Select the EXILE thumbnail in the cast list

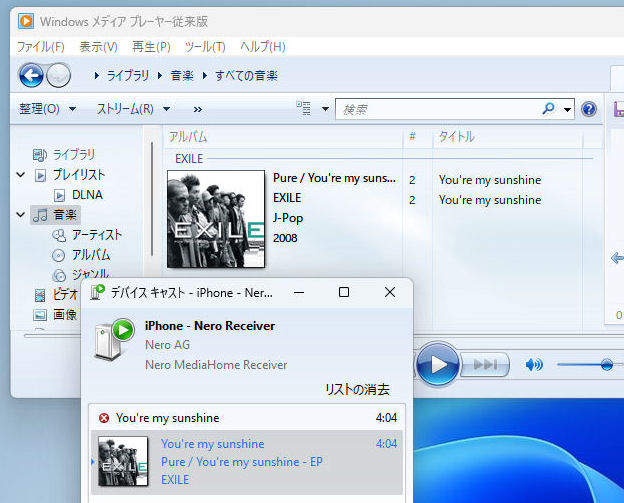[x=123, y=461]
